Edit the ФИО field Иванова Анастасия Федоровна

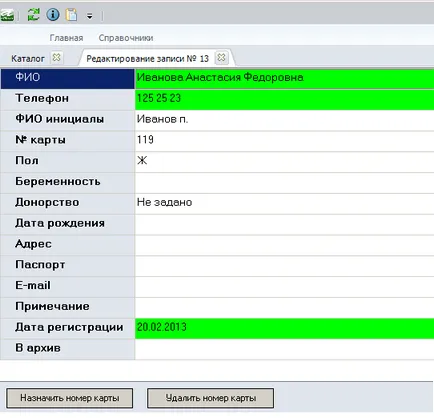[x=284, y=79]
